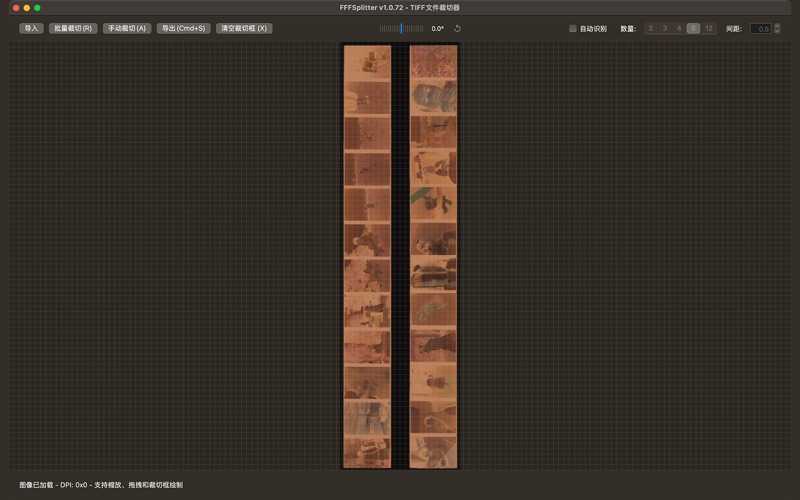Click the 数量 label
This screenshot has width=800, height=500.
[x=628, y=29]
